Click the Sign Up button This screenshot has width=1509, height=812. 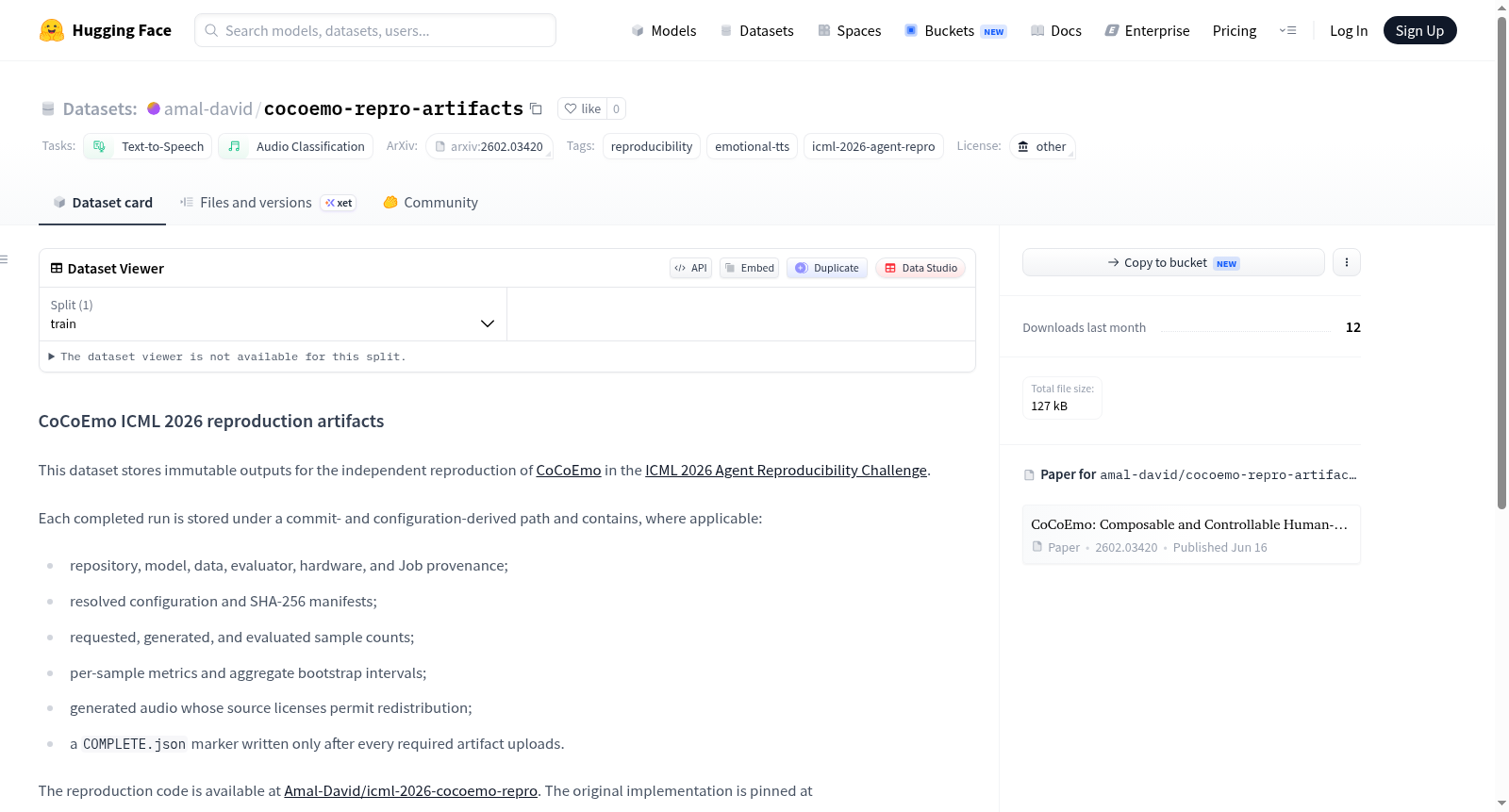(x=1419, y=30)
